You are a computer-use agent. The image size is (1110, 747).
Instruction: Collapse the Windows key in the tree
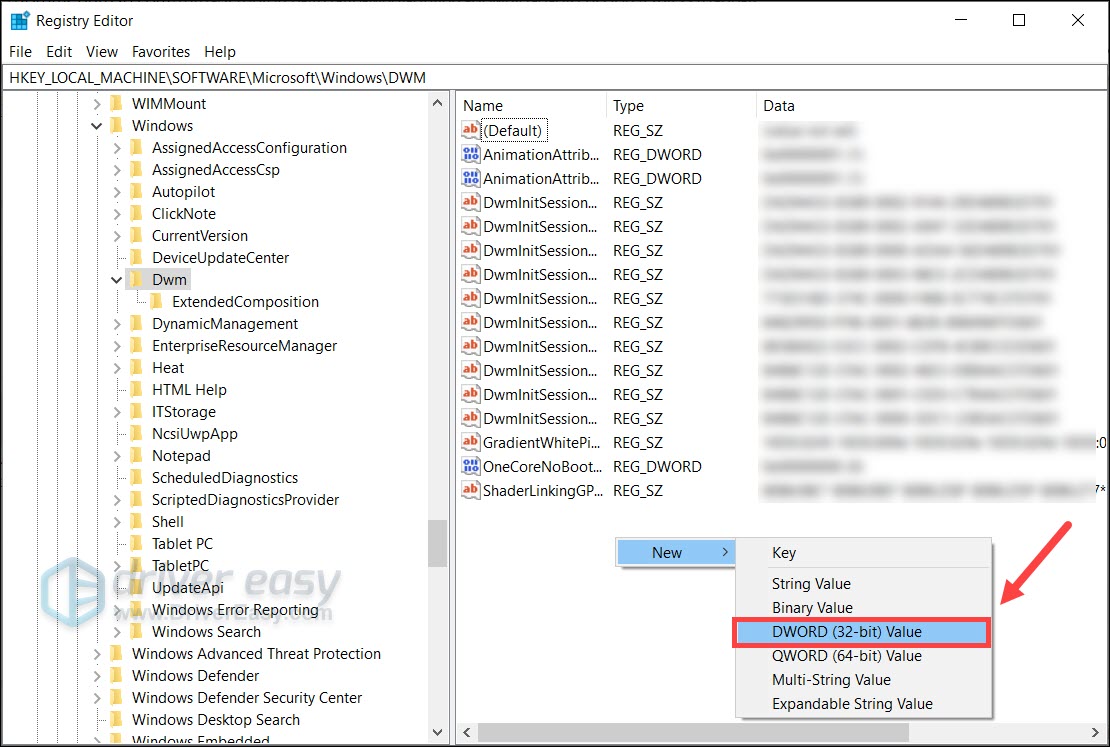(97, 126)
